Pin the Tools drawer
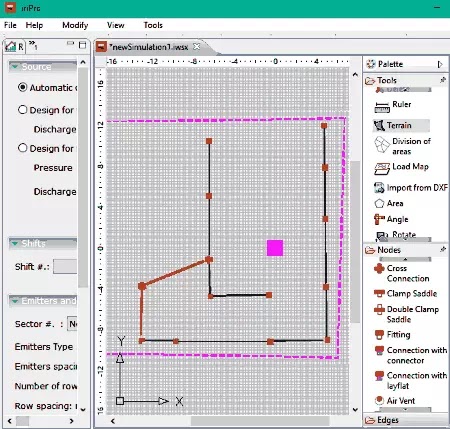 pos(443,80)
